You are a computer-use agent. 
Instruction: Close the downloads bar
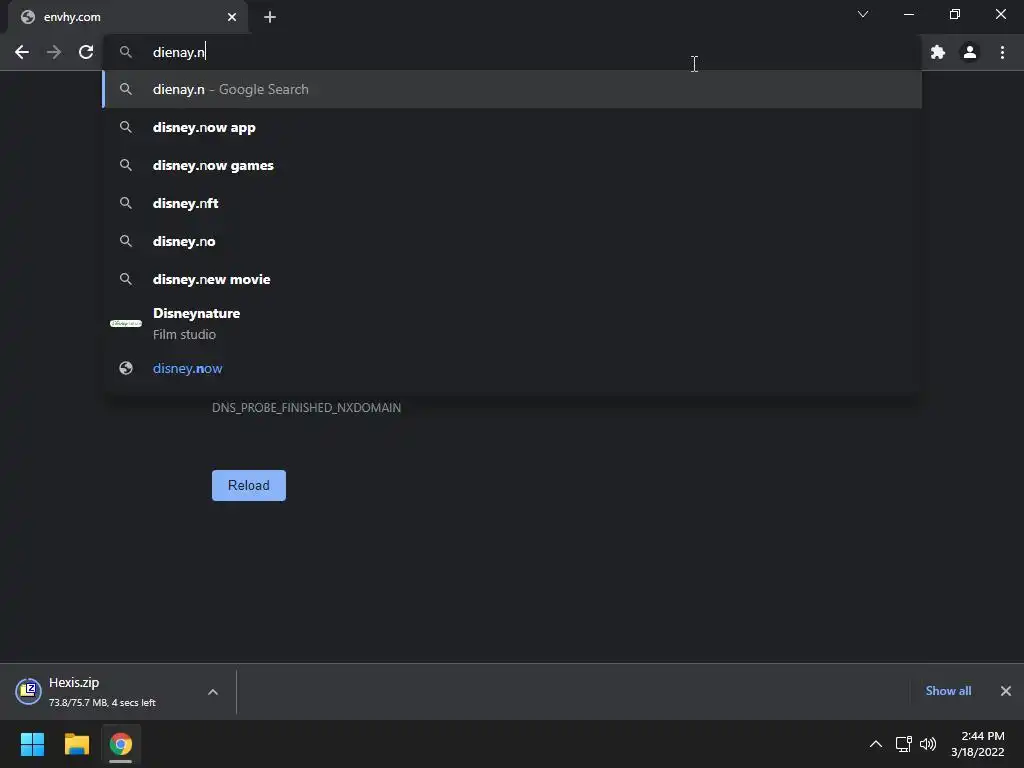pos(1006,691)
